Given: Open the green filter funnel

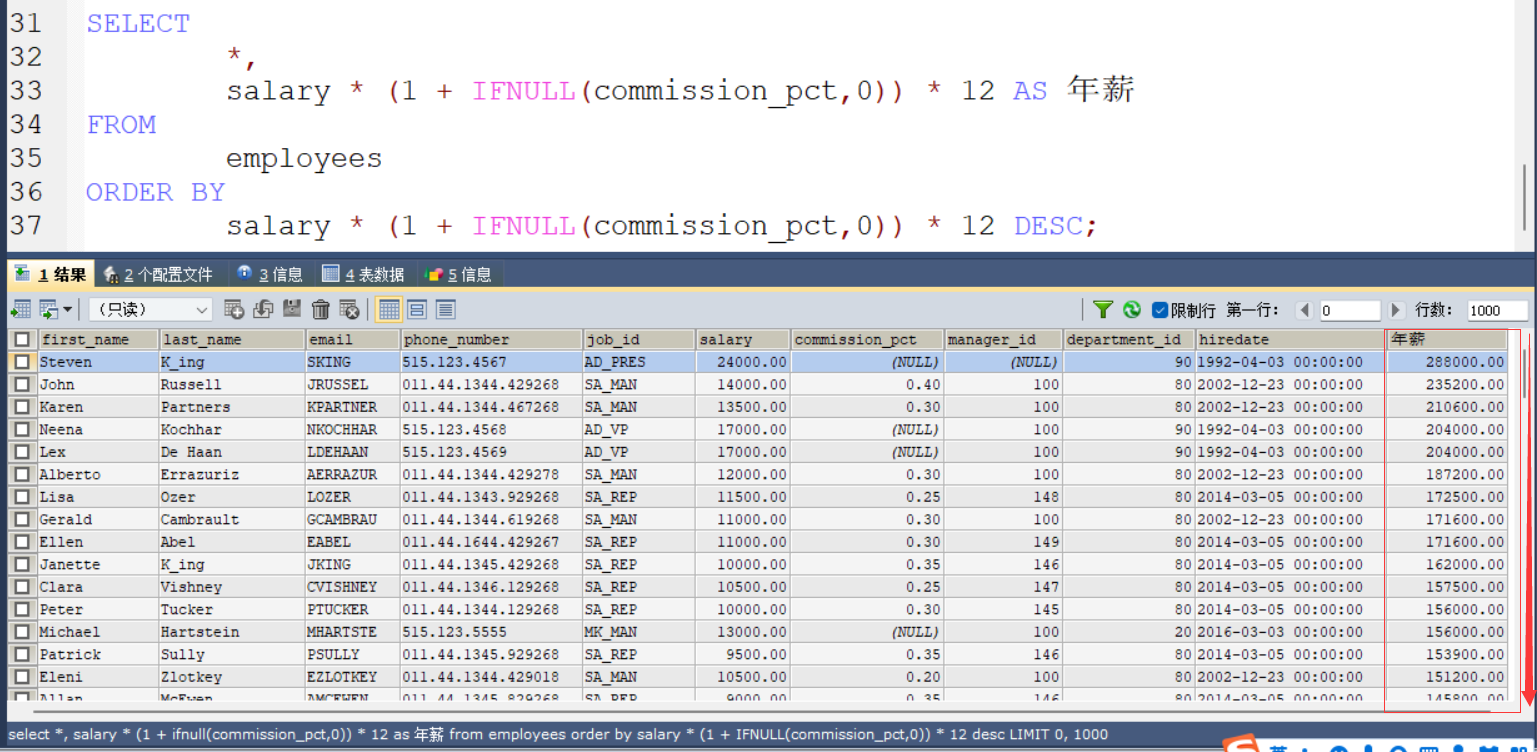Looking at the screenshot, I should (1103, 310).
